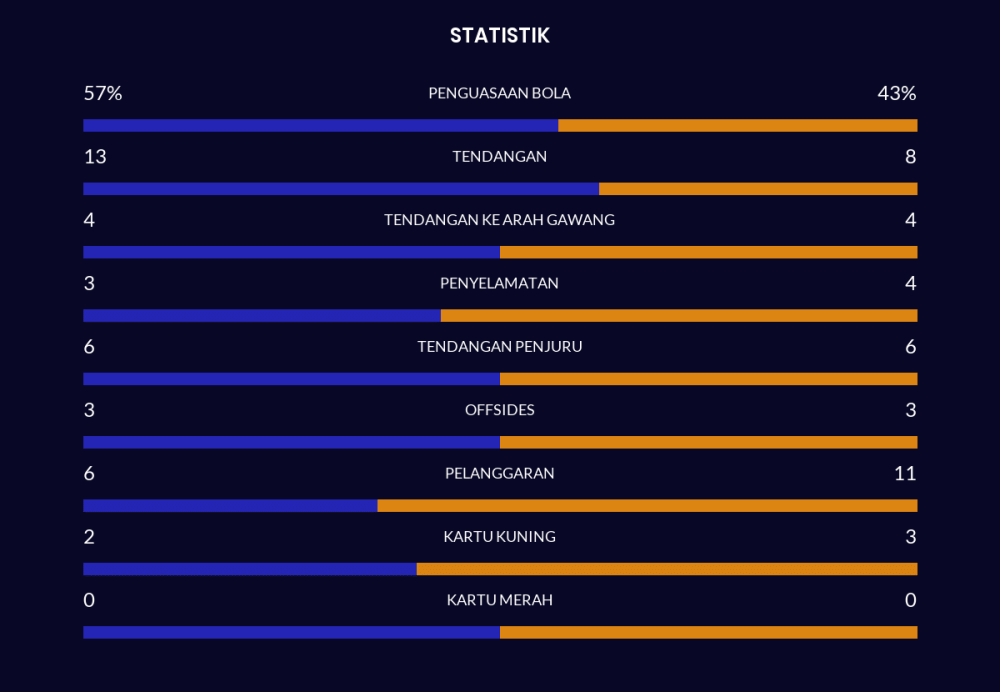This screenshot has height=692, width=1000.
Task: Select the Tendangan Ke Arah Gawang label
Action: click(x=499, y=220)
